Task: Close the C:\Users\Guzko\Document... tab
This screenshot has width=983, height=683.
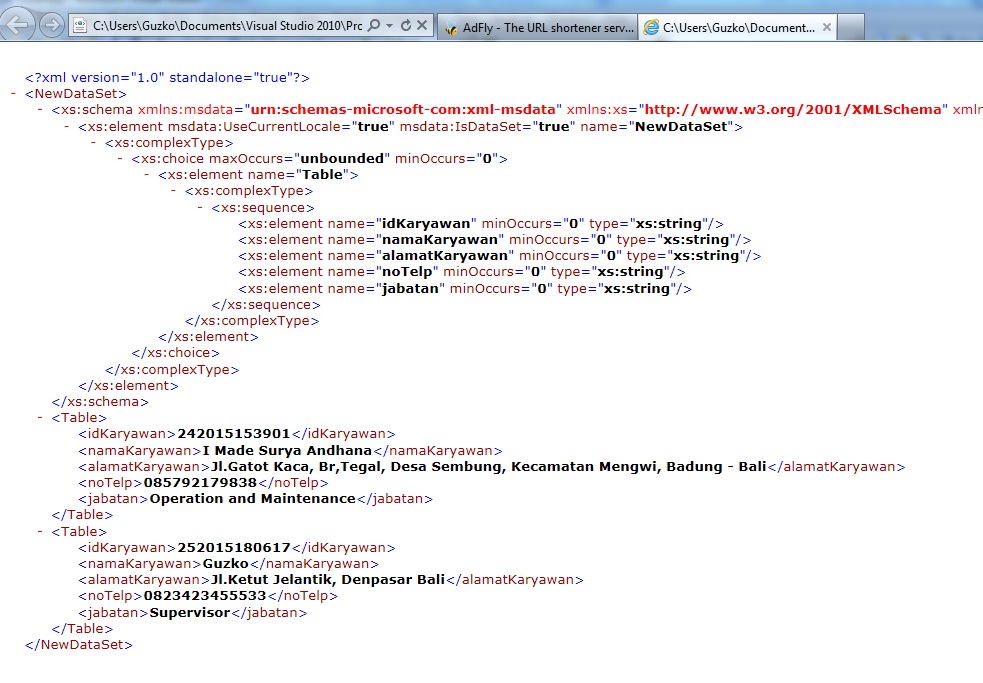Action: (x=827, y=27)
